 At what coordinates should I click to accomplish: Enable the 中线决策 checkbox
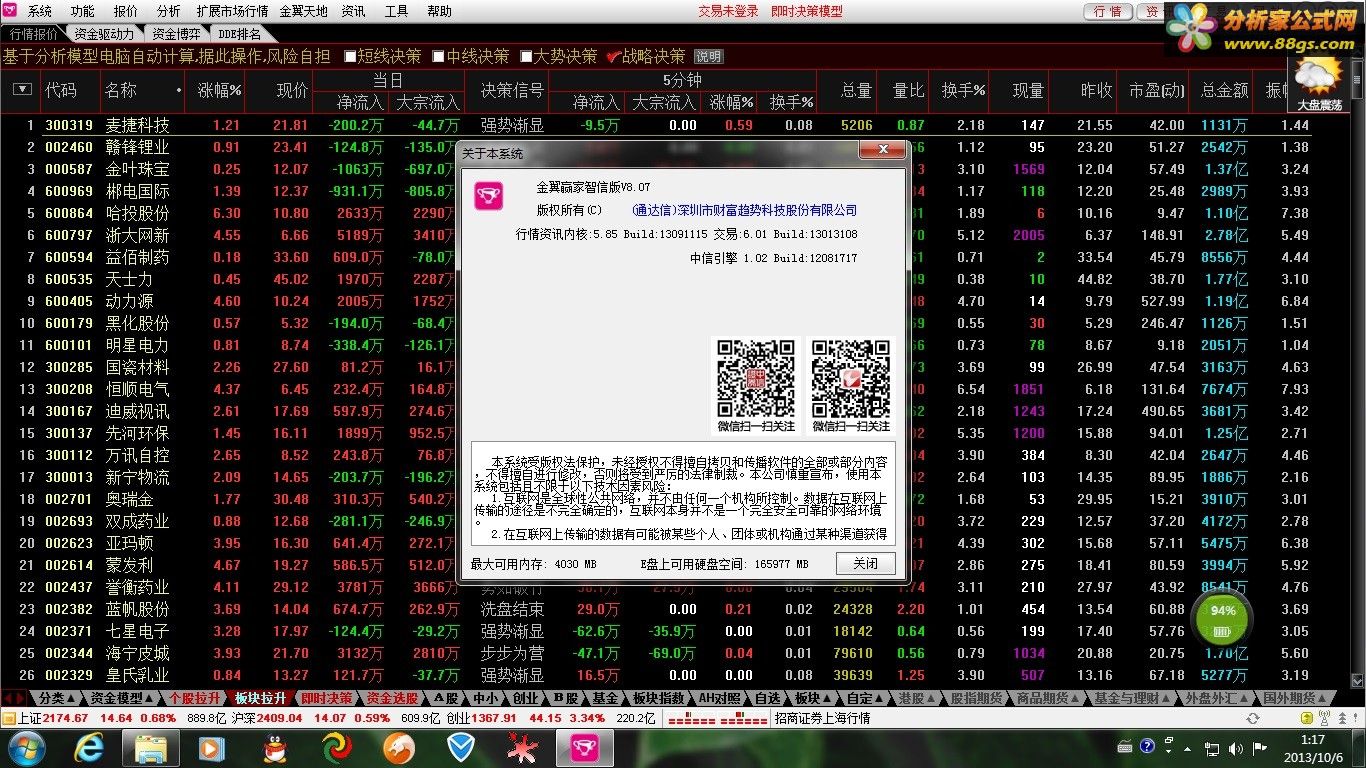tap(438, 56)
